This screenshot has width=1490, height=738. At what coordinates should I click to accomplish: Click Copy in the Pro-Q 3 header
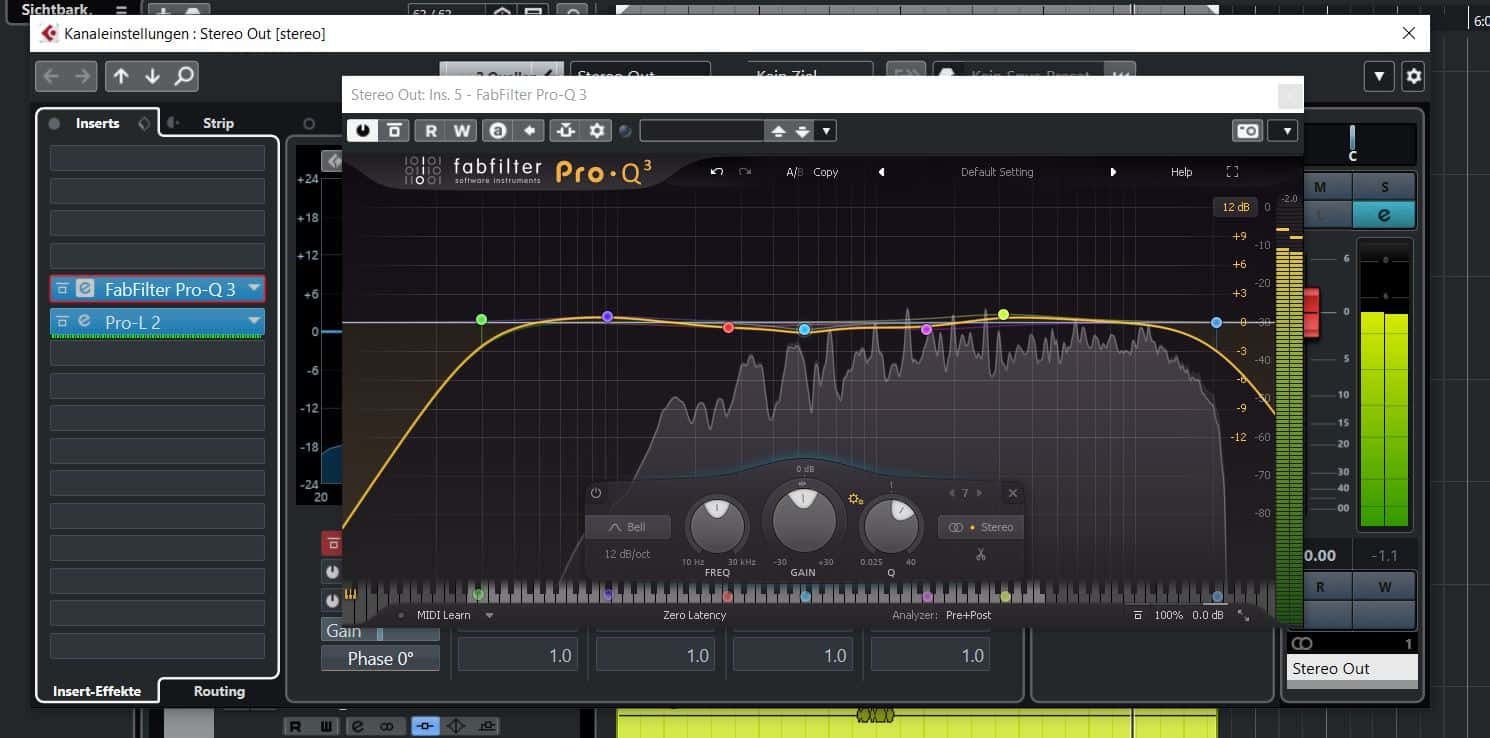(826, 172)
